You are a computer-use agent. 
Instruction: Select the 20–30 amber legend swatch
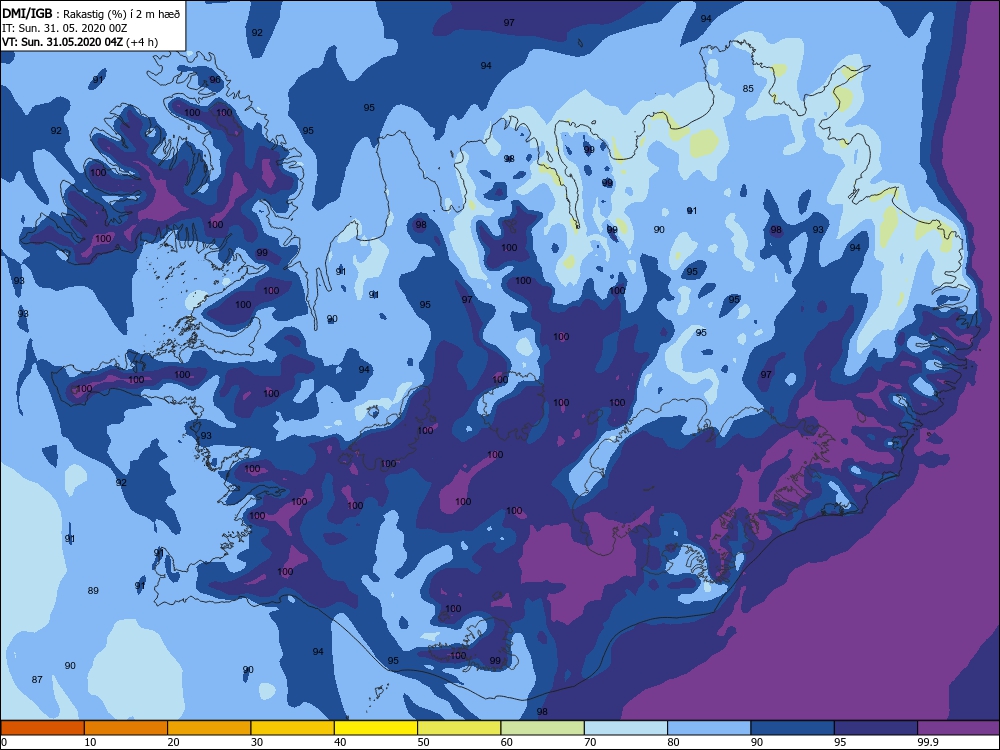(209, 728)
